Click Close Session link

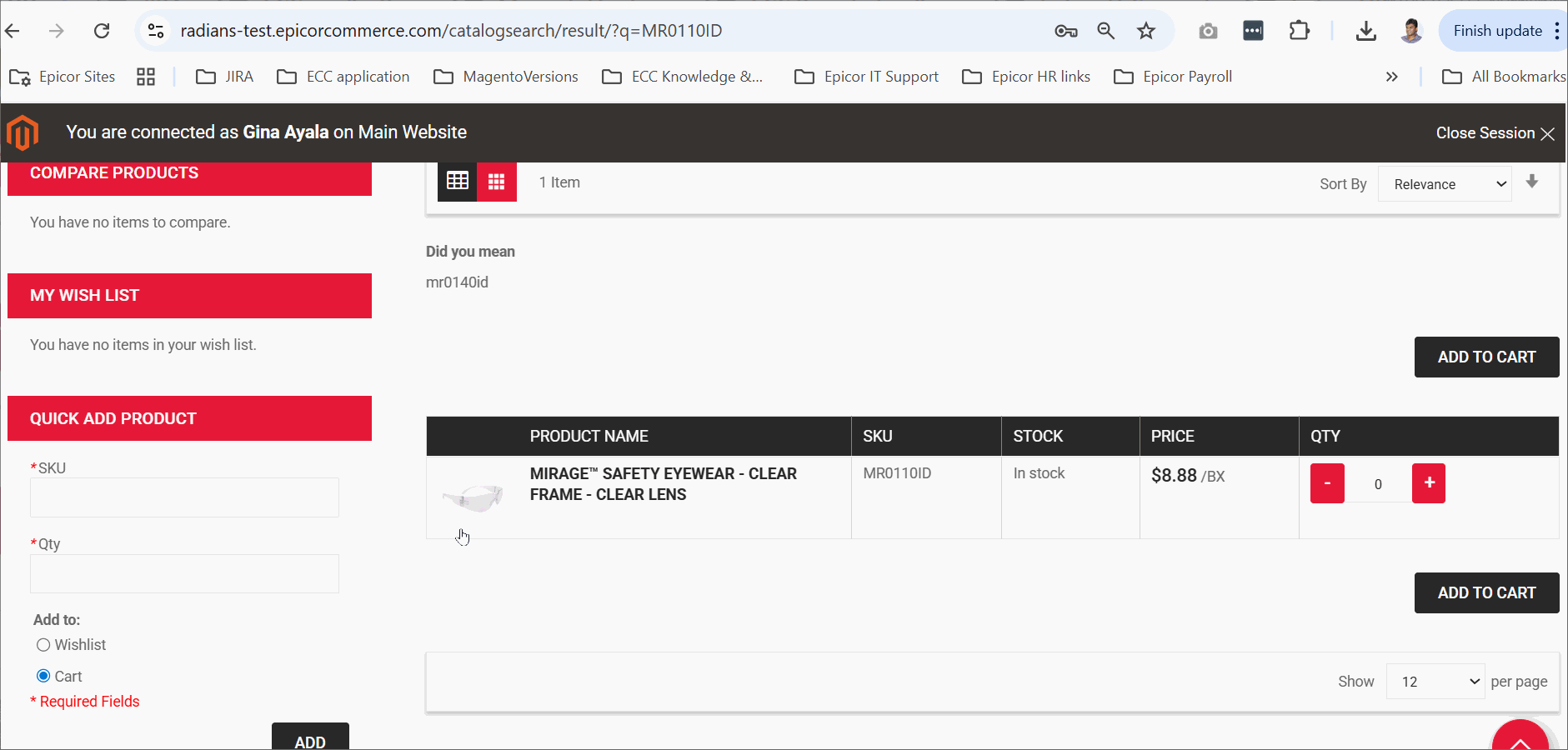point(1494,133)
